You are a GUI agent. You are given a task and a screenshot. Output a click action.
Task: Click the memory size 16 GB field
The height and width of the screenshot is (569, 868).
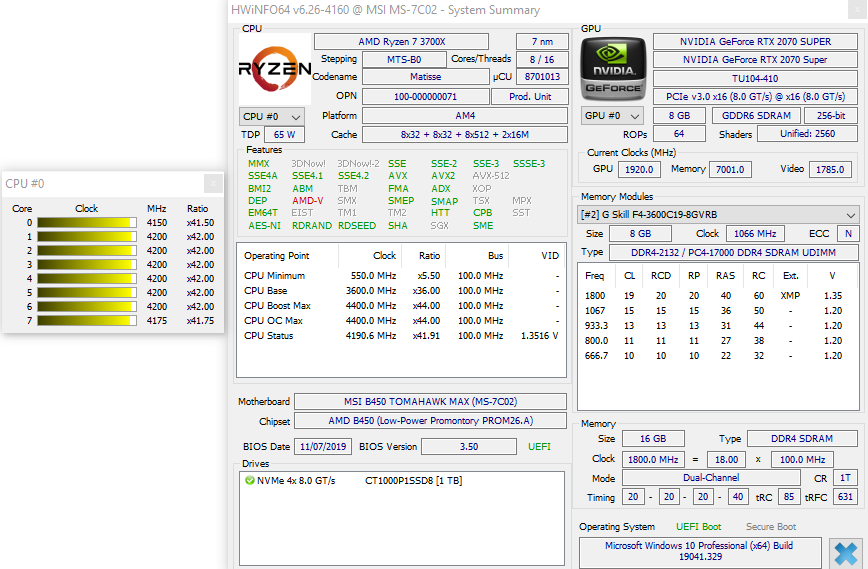click(x=653, y=438)
